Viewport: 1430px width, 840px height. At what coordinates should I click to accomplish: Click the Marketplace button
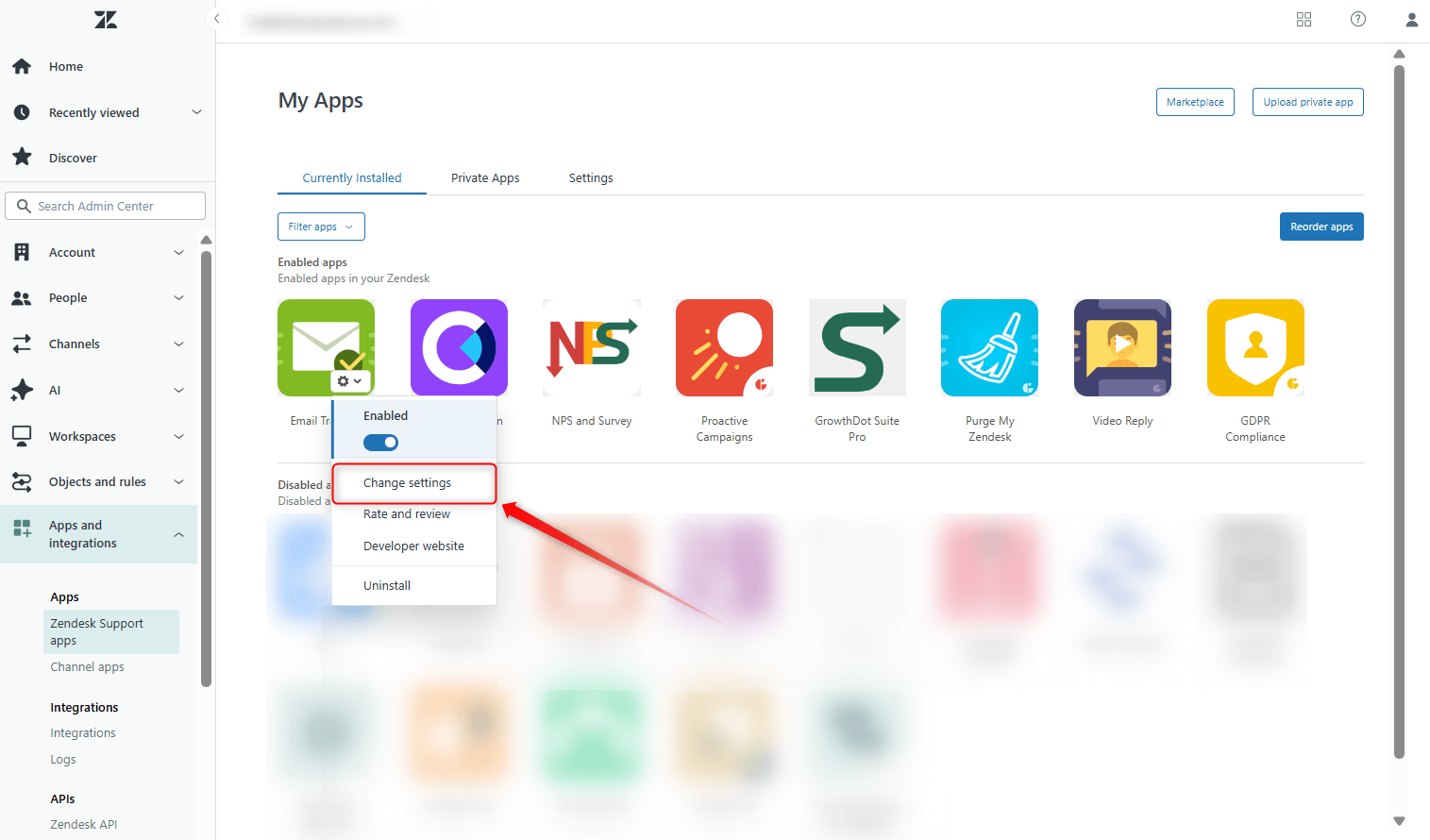pyautogui.click(x=1195, y=102)
